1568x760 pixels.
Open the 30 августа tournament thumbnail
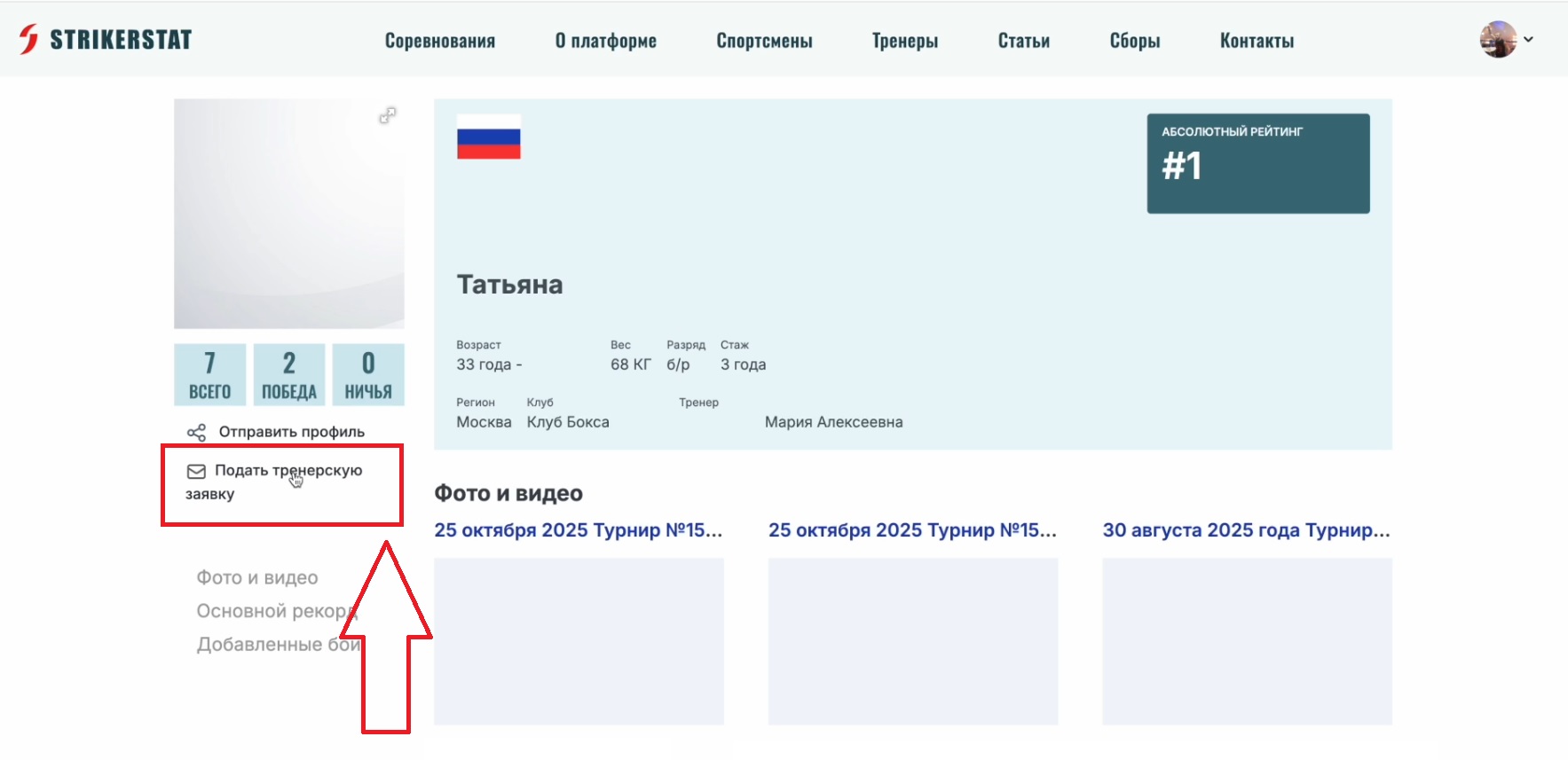[1248, 641]
